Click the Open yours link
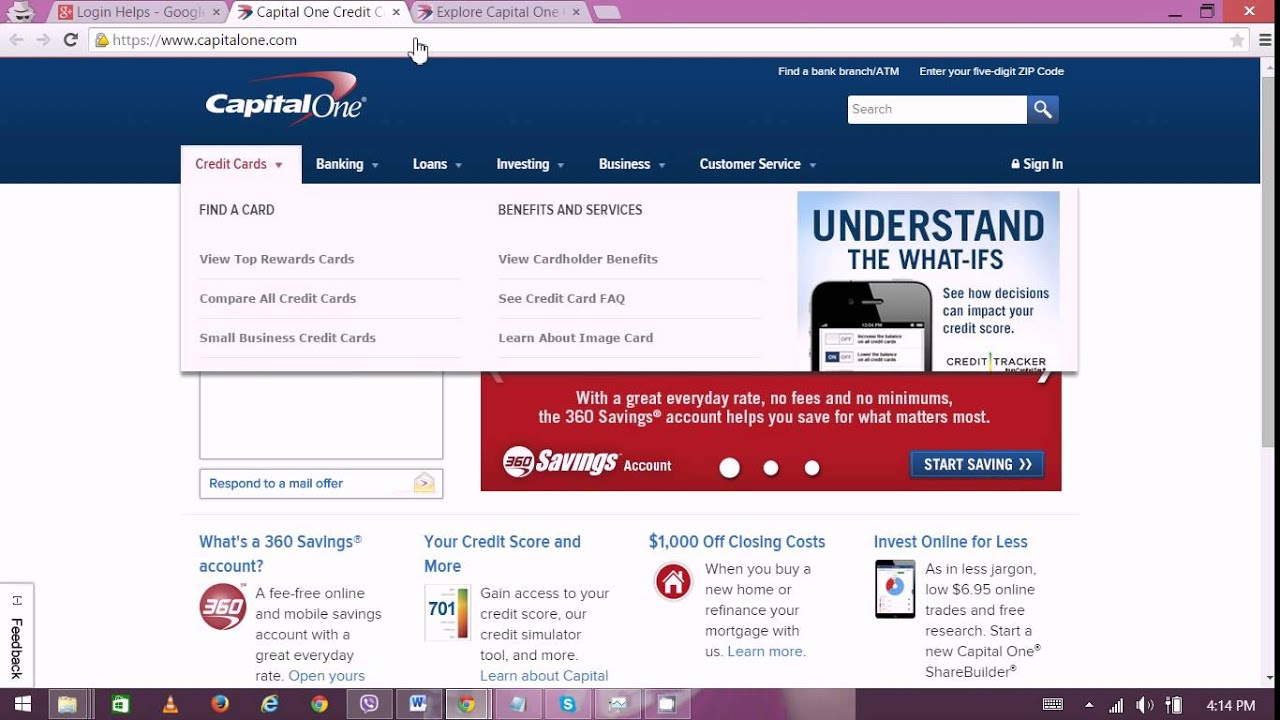Screen dimensions: 1280x720 (x=327, y=676)
